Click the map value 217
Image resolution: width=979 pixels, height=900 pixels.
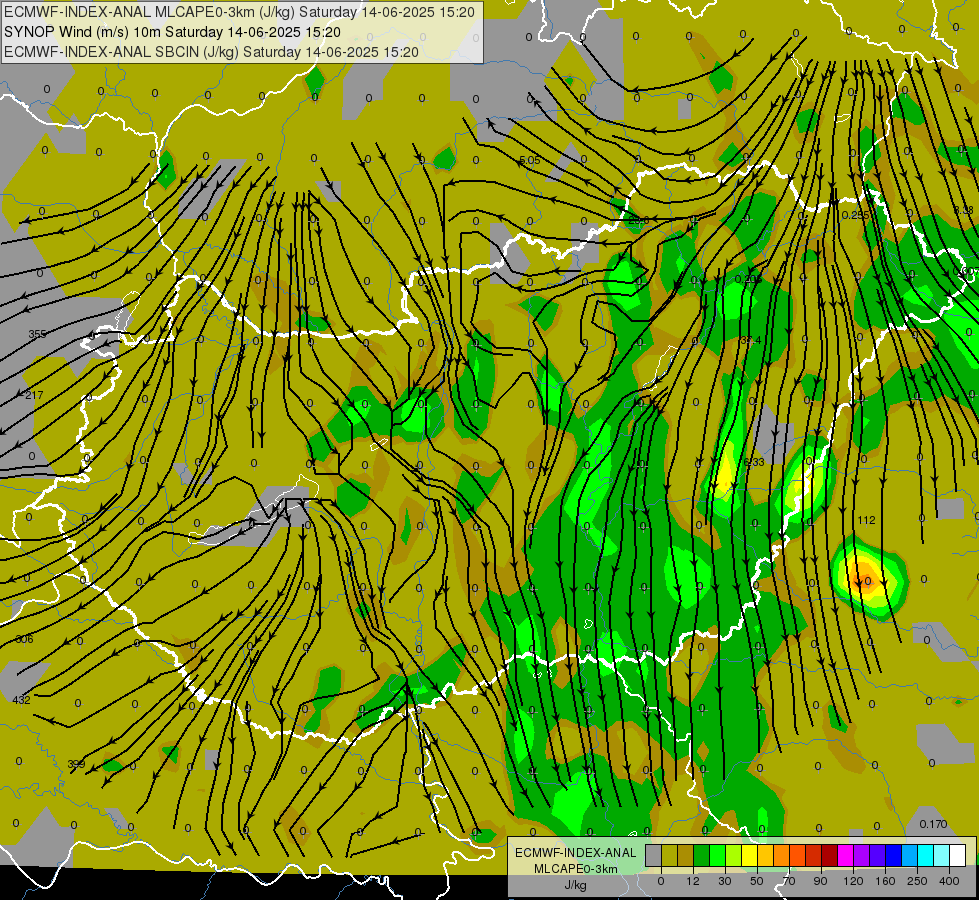pos(34,395)
